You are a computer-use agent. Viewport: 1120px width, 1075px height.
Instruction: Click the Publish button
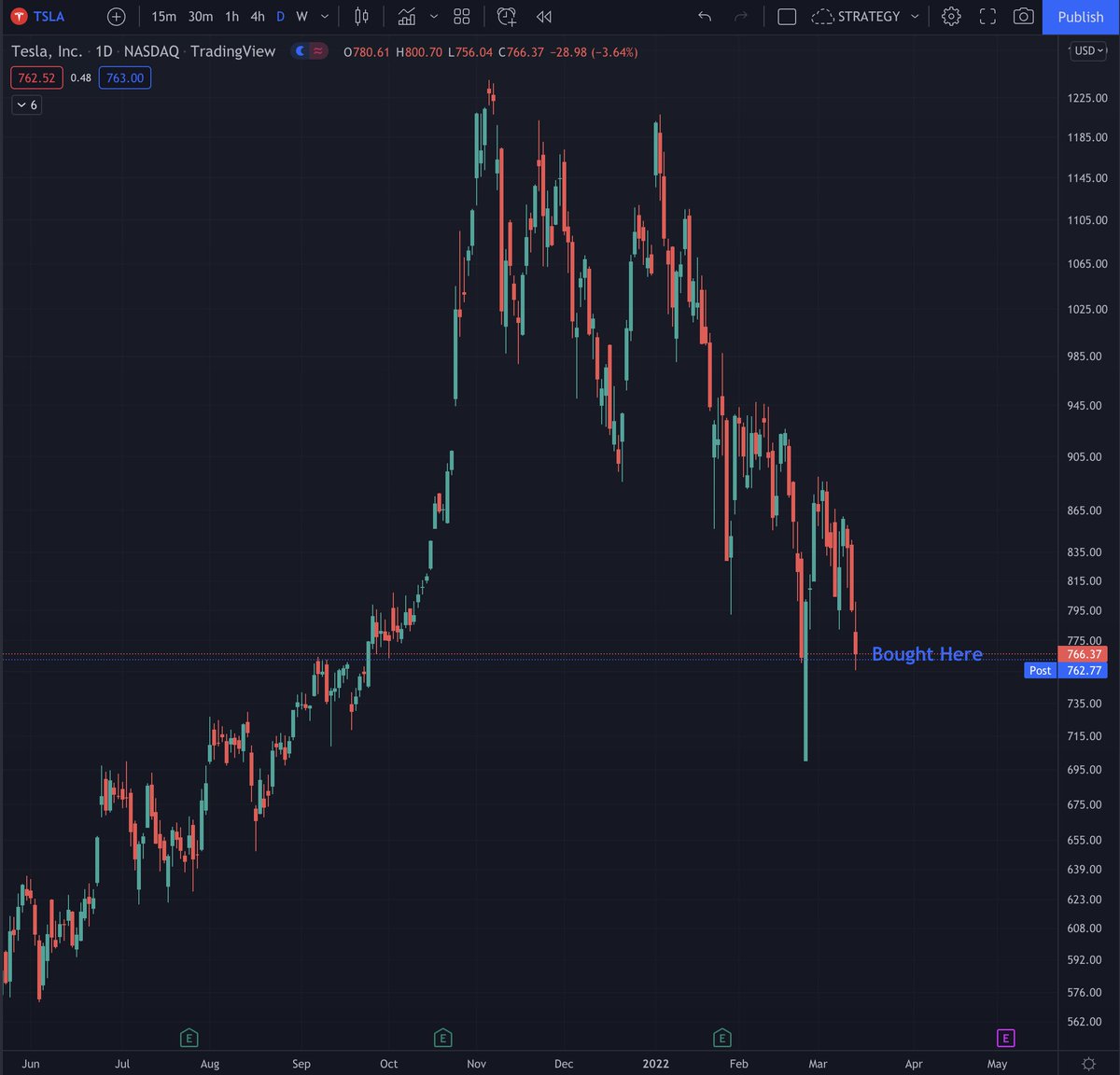[1081, 17]
